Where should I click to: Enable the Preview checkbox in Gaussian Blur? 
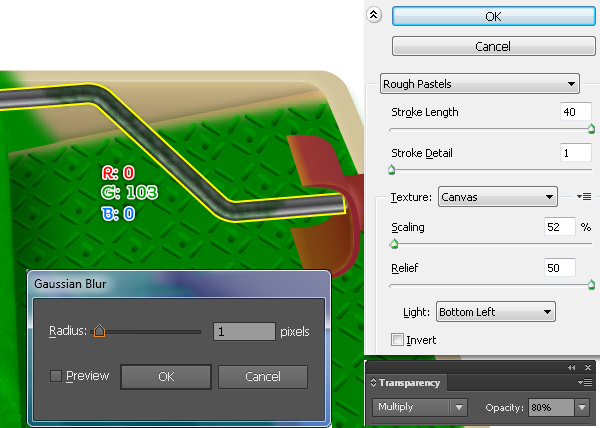pyautogui.click(x=56, y=376)
